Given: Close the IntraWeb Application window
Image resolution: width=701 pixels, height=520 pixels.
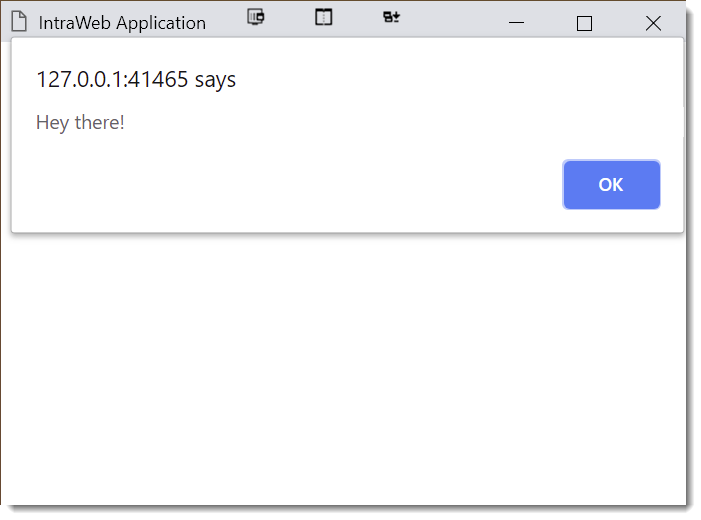Looking at the screenshot, I should (653, 23).
